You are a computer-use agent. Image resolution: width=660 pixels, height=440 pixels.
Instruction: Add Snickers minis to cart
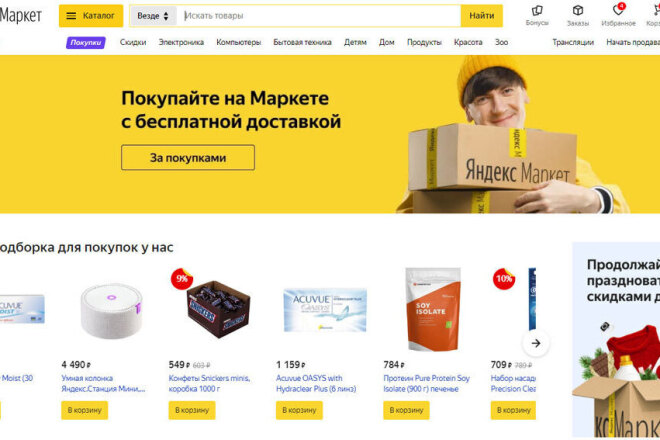pos(192,410)
